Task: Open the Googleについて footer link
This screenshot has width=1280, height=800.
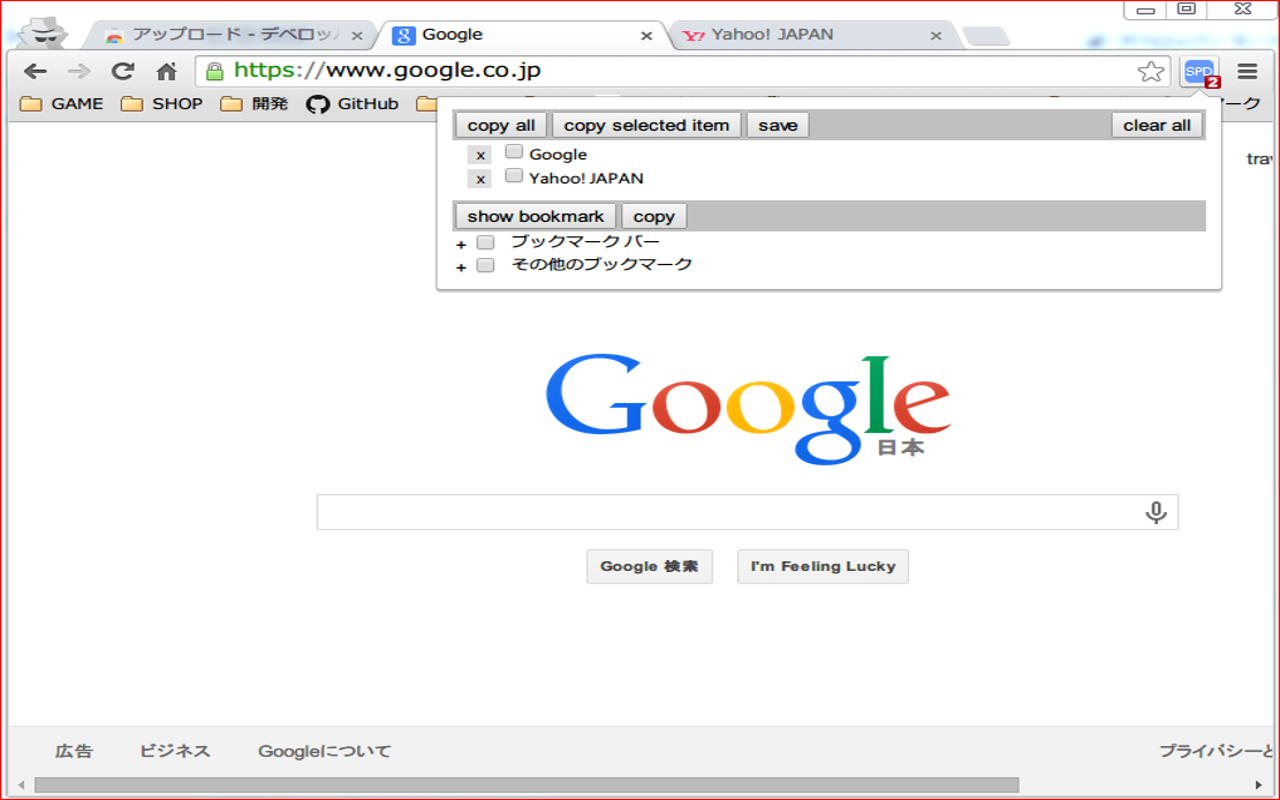Action: 325,751
